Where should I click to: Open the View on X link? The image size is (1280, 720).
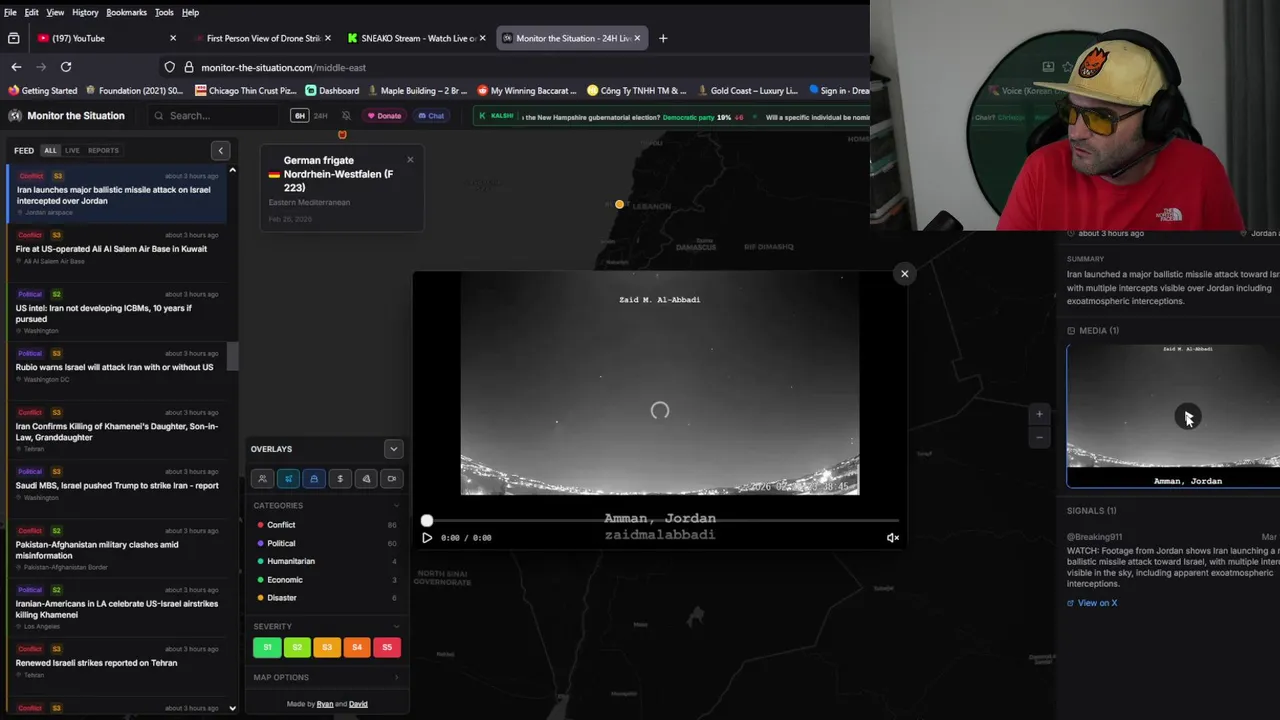point(1092,603)
